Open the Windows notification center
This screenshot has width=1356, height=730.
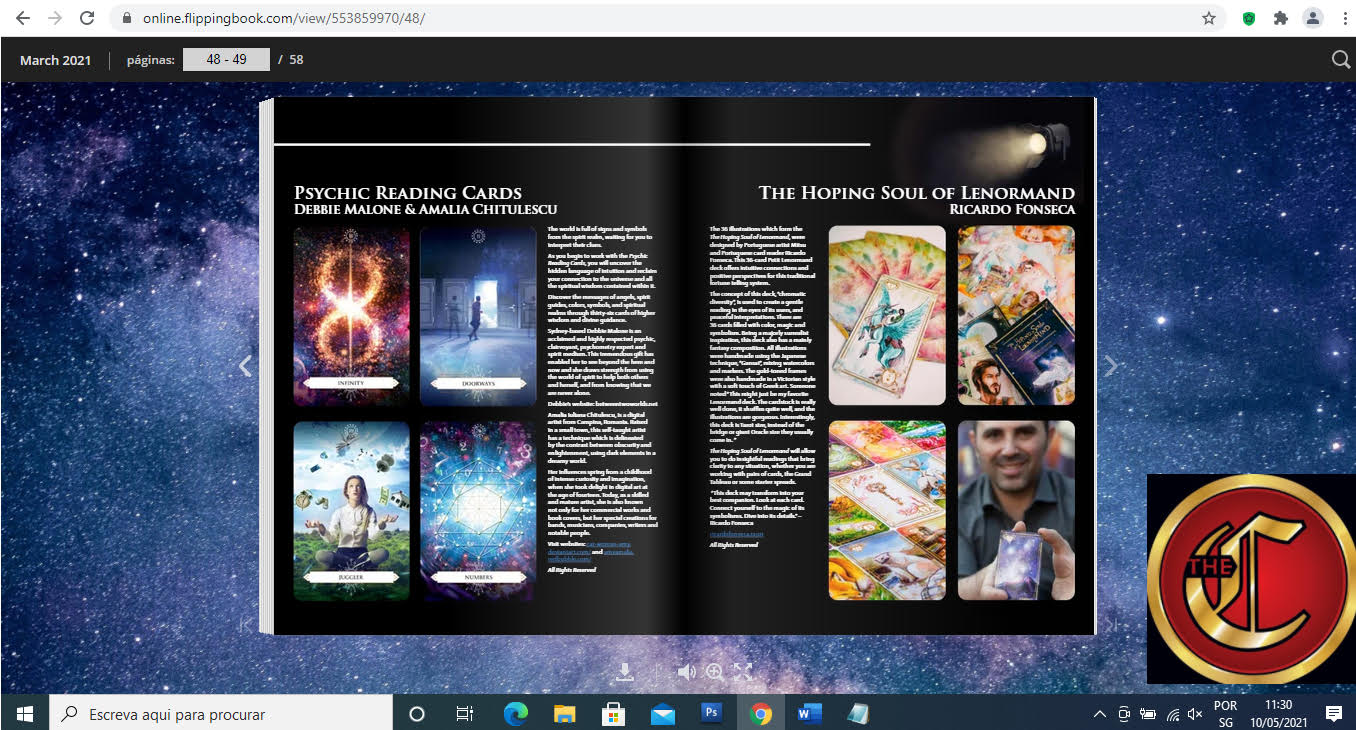coord(1333,714)
